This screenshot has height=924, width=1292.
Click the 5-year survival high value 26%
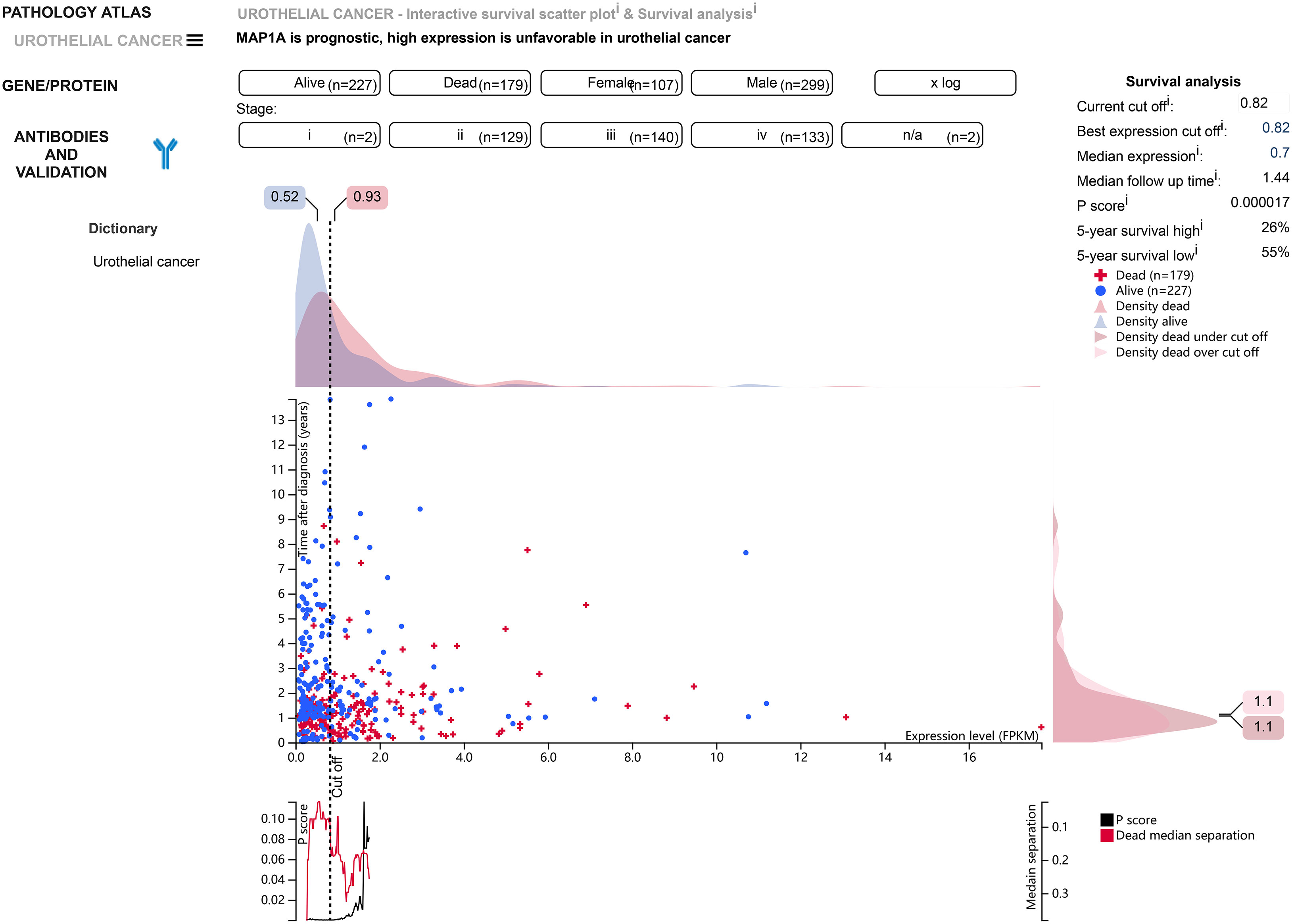(x=1275, y=227)
